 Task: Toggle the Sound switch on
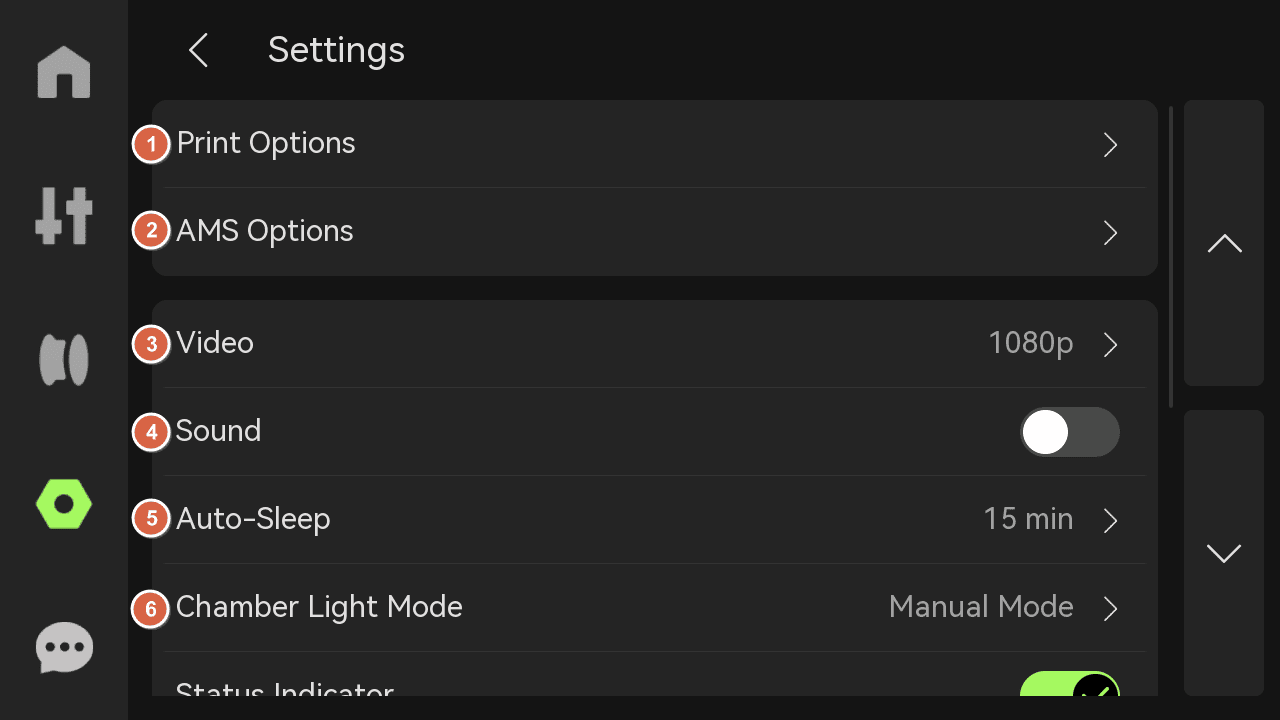pos(1070,432)
